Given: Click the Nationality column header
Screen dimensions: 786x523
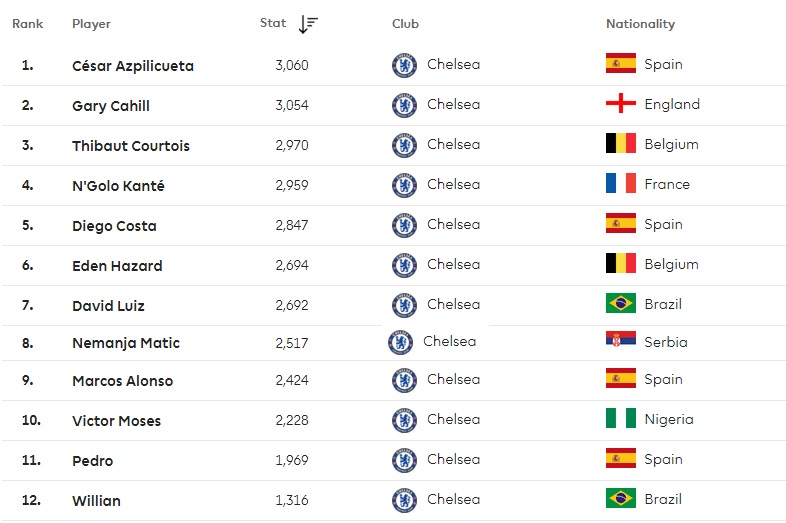Looking at the screenshot, I should 640,24.
